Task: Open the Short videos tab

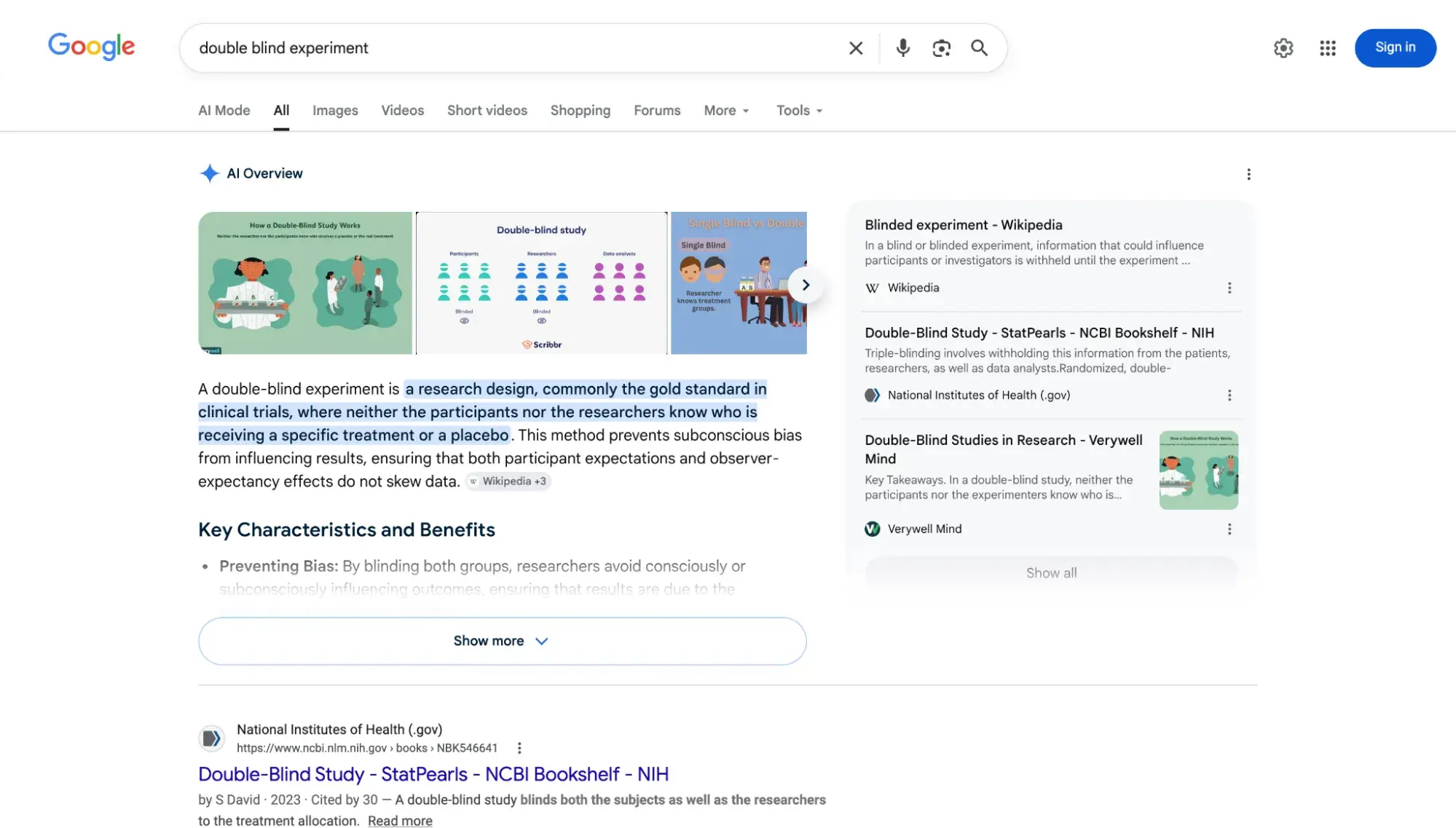Action: pyautogui.click(x=487, y=110)
